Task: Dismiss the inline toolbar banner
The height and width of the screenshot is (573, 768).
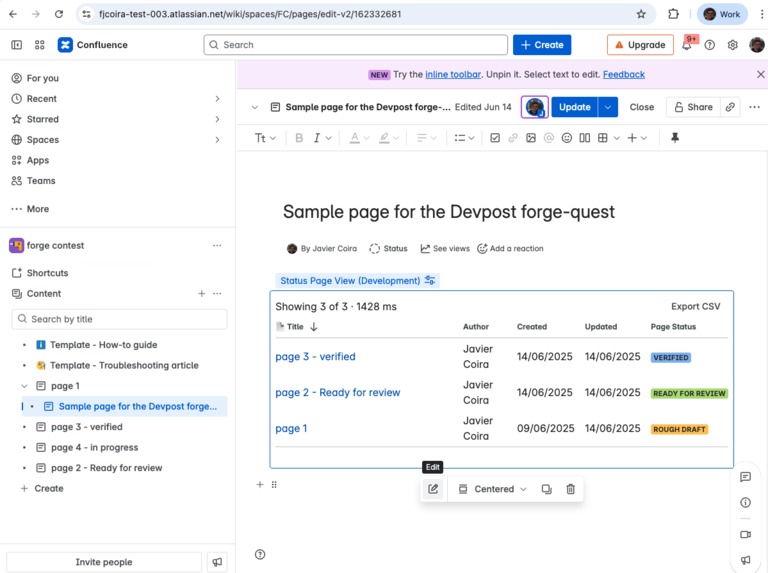Action: pyautogui.click(x=760, y=74)
